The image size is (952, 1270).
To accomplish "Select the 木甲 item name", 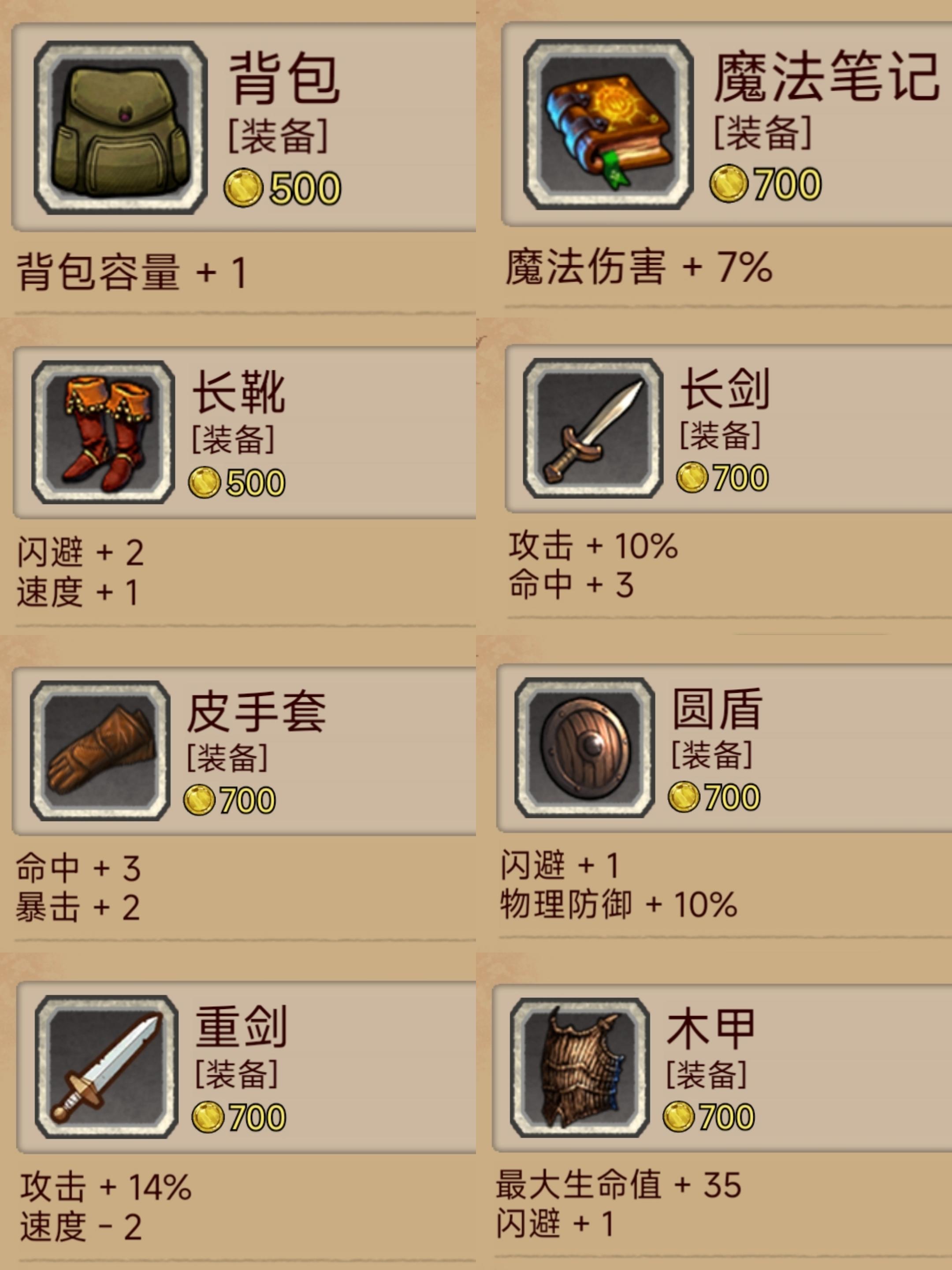I will (711, 1029).
